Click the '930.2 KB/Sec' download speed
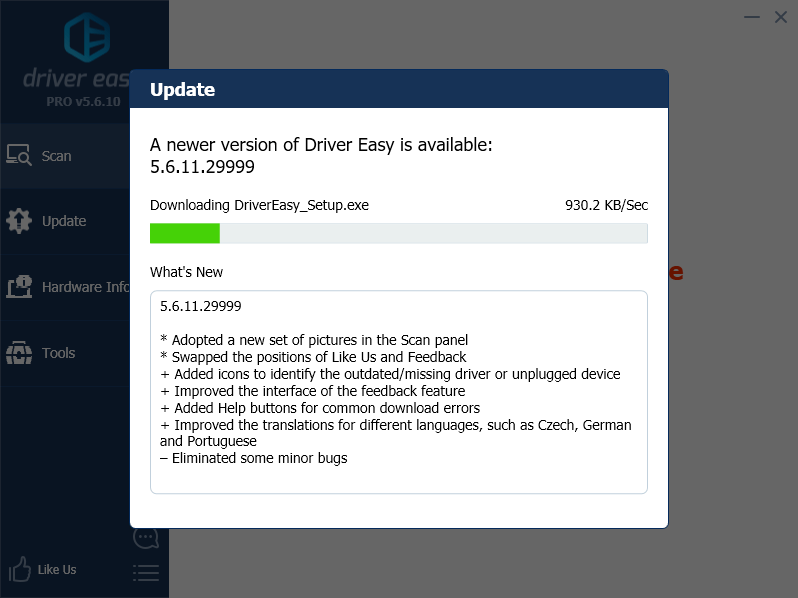Viewport: 798px width, 598px height. (606, 205)
